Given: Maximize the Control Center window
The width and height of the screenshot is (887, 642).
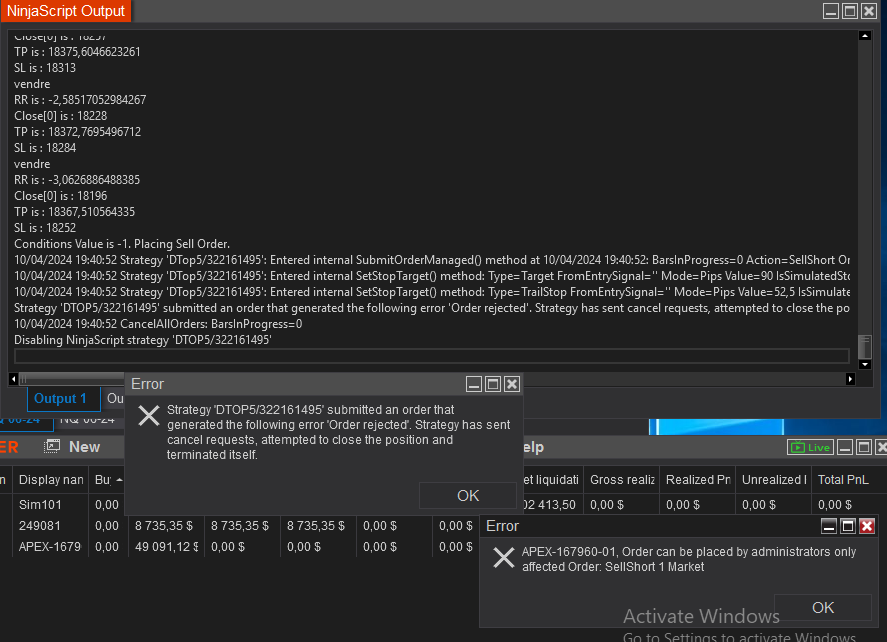Looking at the screenshot, I should click(x=864, y=447).
